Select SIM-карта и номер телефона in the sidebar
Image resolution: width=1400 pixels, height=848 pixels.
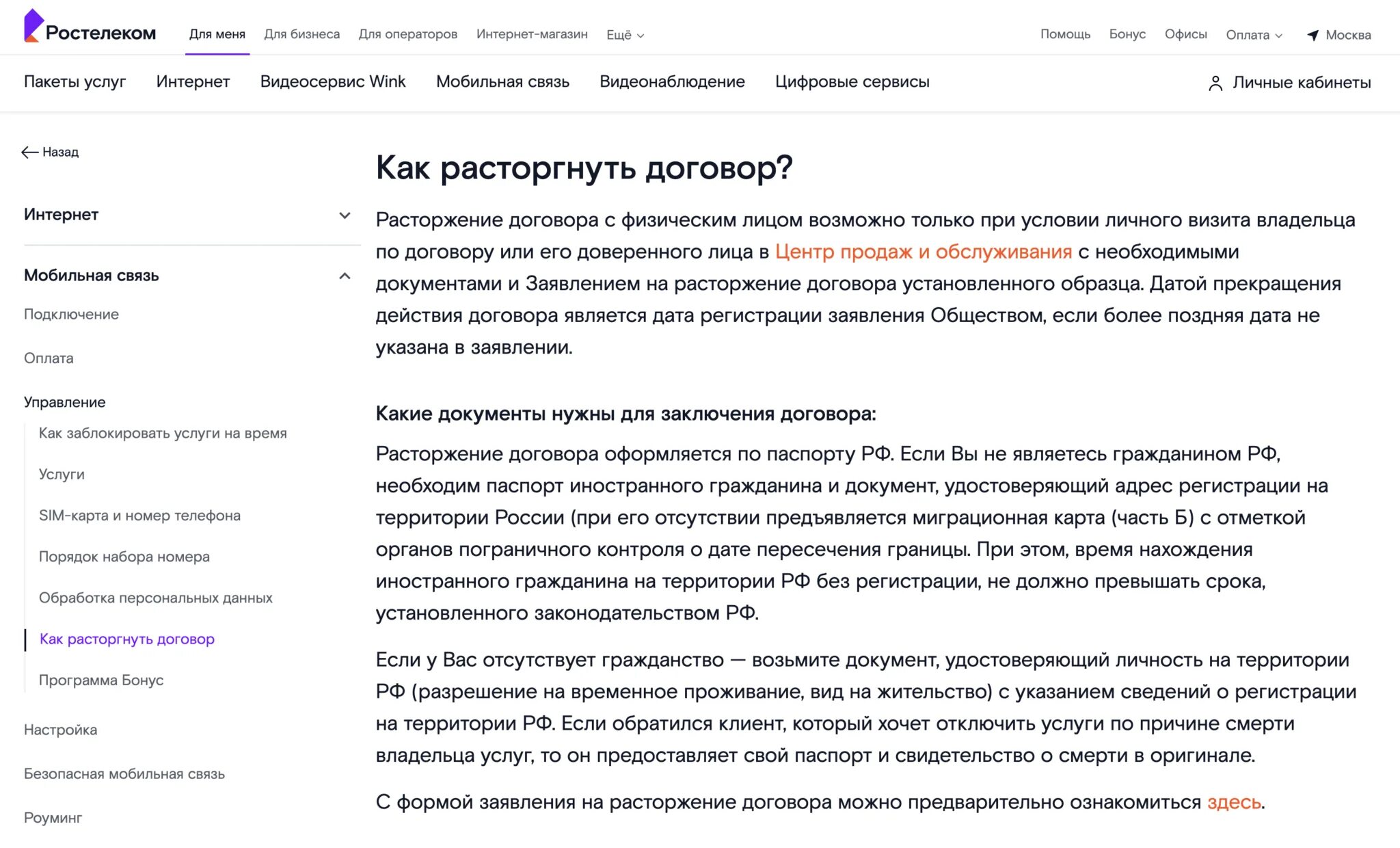[x=139, y=516]
